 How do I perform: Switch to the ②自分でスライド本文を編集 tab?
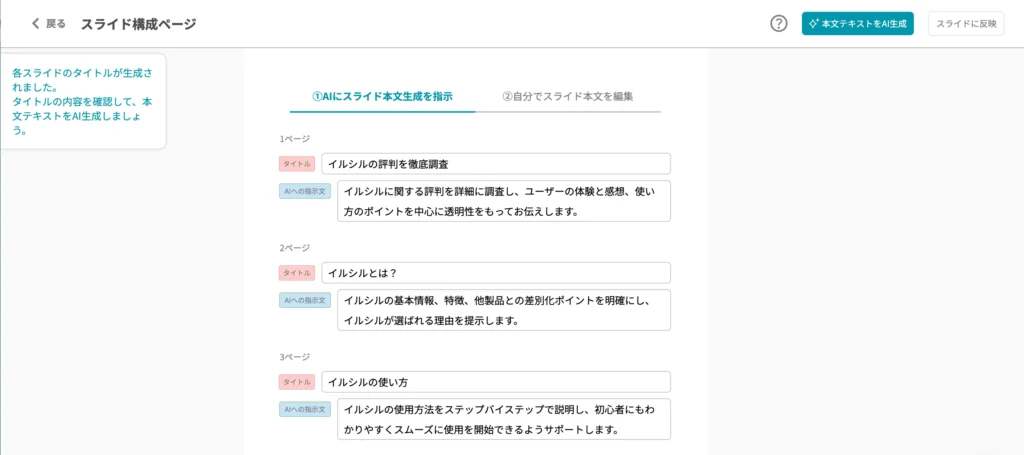pos(567,96)
